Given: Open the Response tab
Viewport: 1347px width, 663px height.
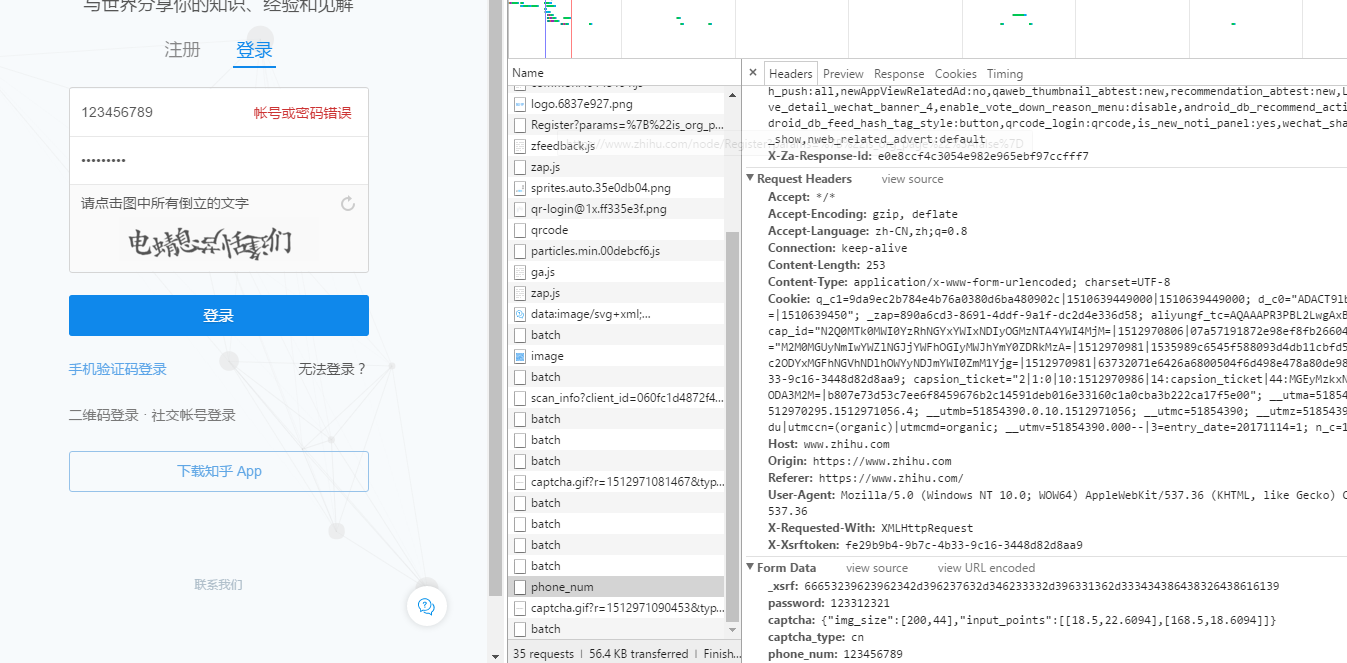Looking at the screenshot, I should (899, 74).
